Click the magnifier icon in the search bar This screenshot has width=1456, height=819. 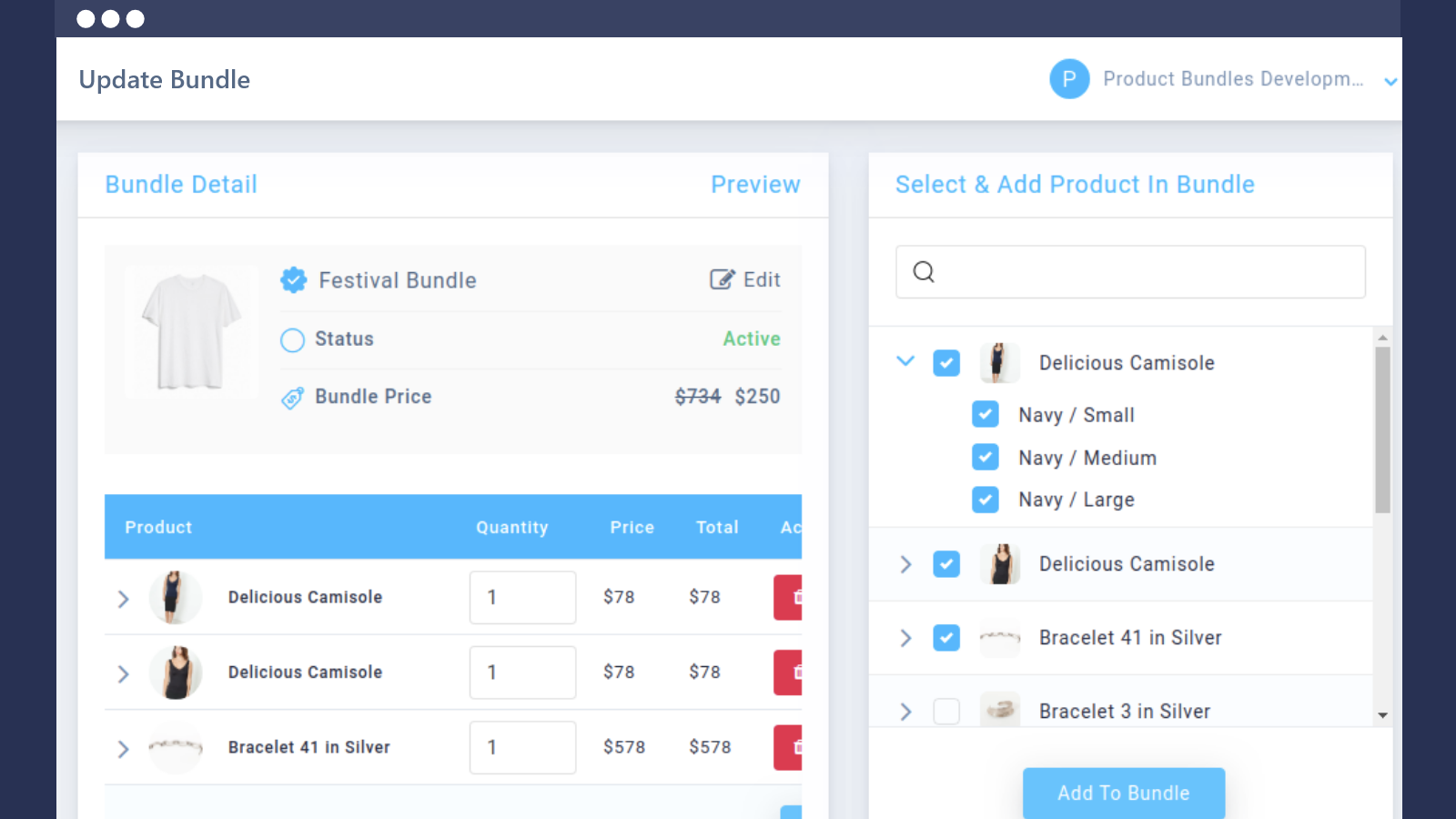tap(923, 271)
